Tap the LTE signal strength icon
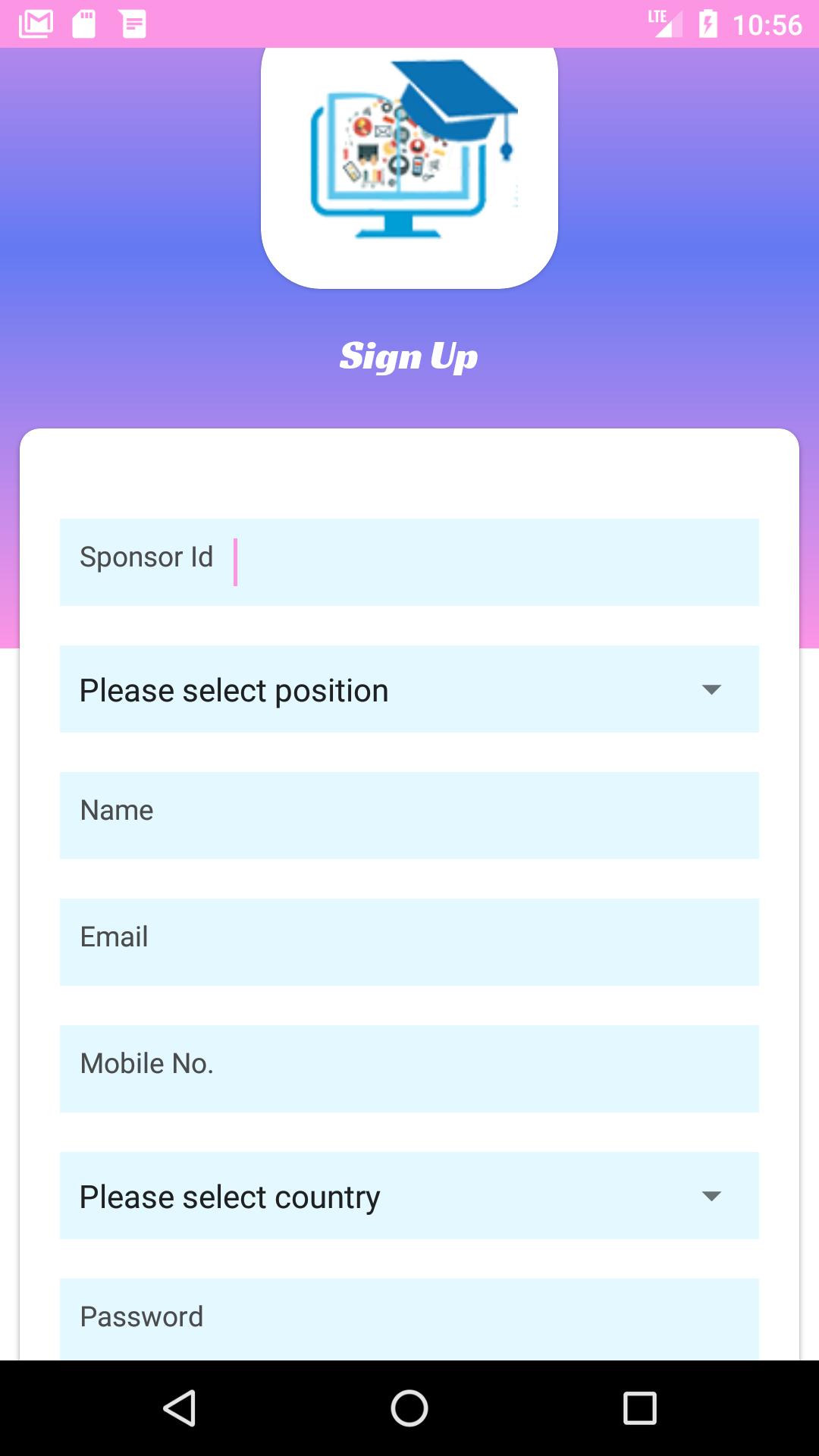 click(x=663, y=24)
